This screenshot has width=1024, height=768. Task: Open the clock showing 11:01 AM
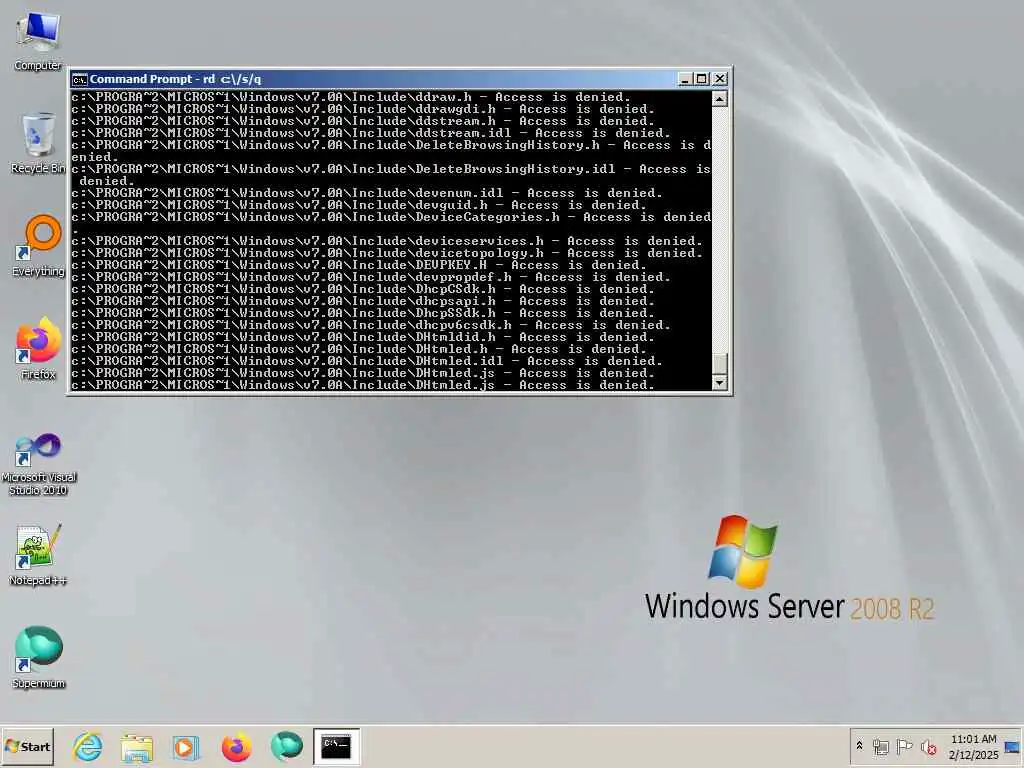click(973, 746)
